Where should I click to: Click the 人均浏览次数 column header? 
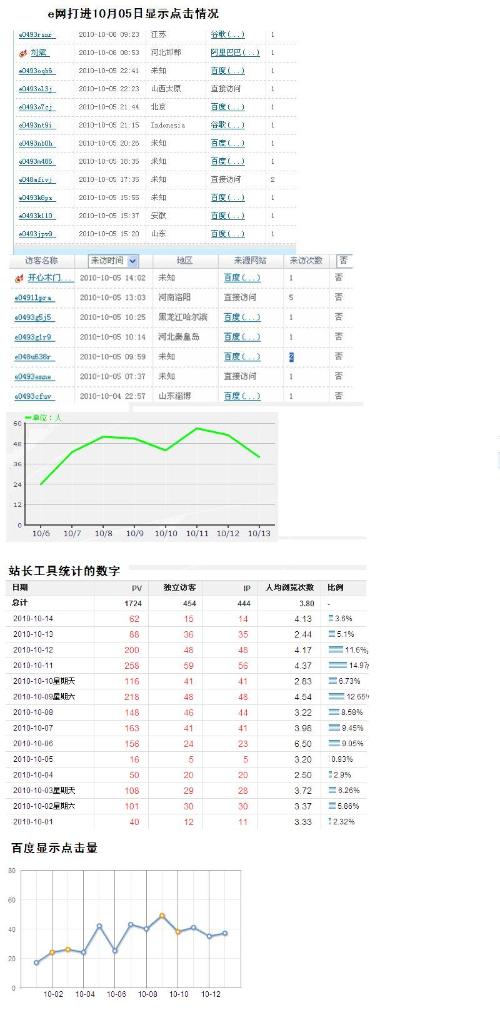click(289, 587)
